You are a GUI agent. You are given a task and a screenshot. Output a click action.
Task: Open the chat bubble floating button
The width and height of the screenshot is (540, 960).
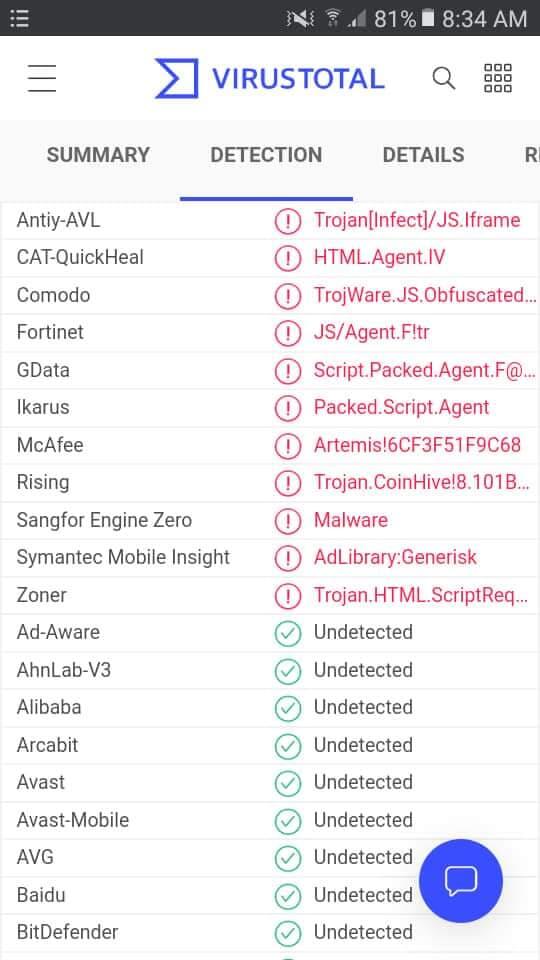click(x=460, y=880)
